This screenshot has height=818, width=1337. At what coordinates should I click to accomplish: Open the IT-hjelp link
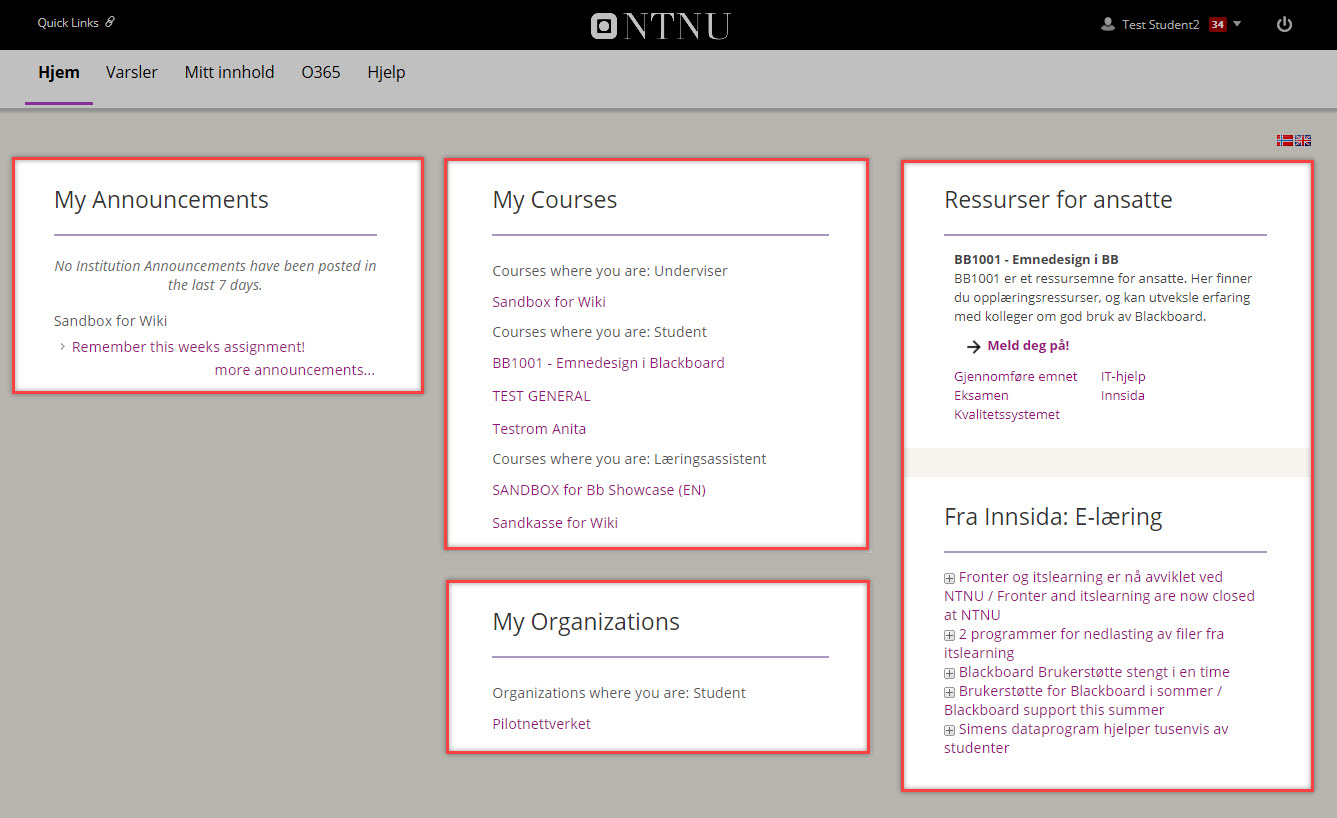1123,377
